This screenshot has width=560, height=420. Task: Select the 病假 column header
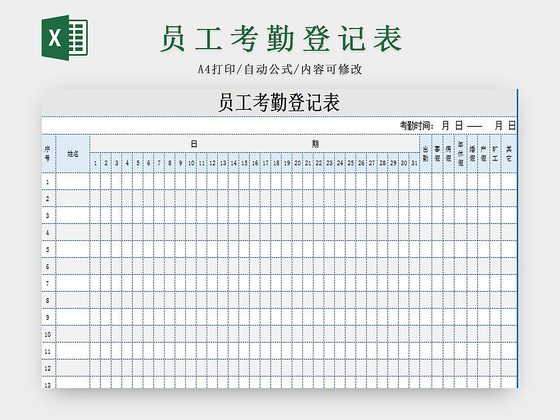click(449, 154)
